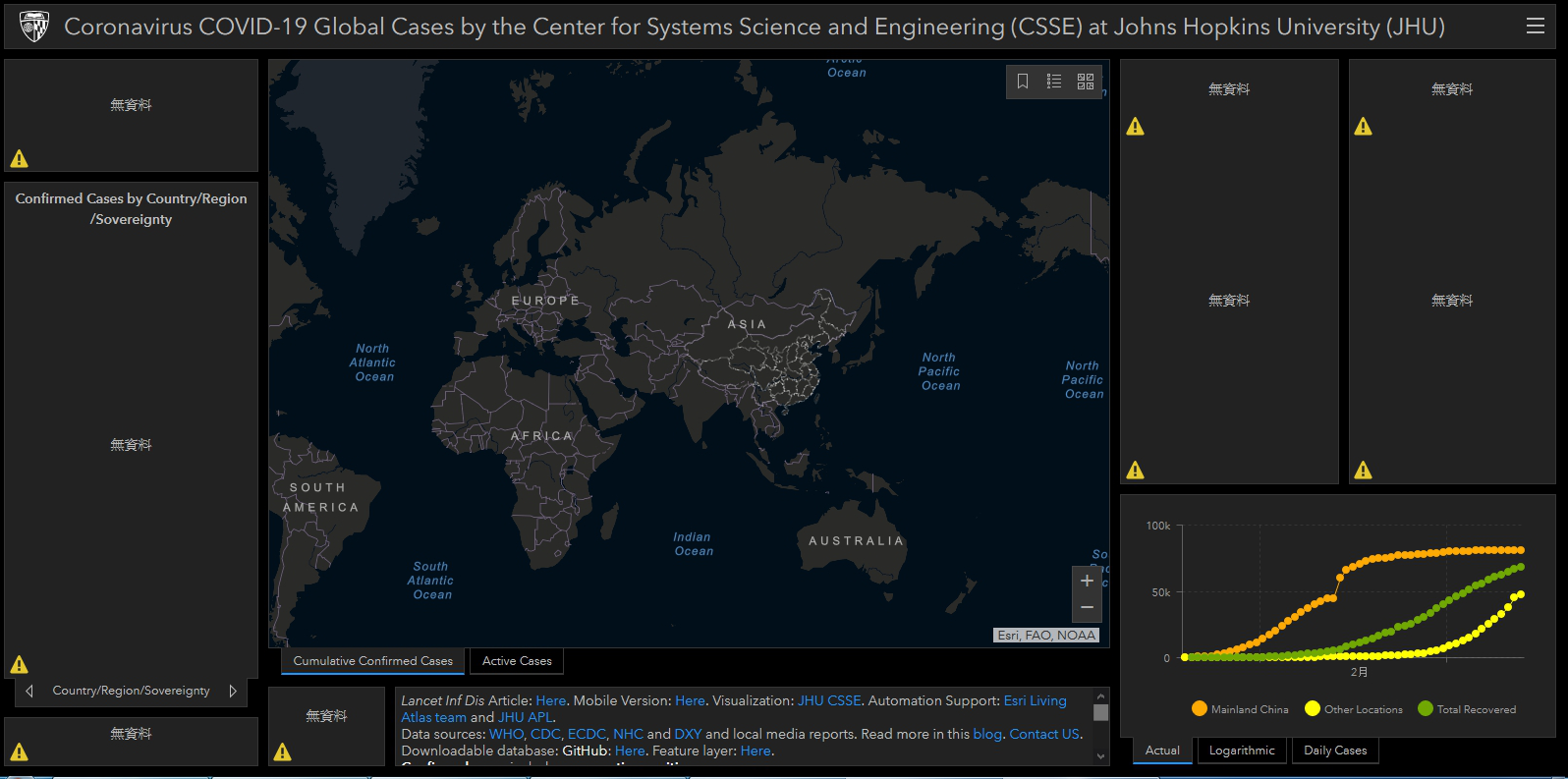The height and width of the screenshot is (779, 1568).
Task: Click the Esri, FAO, NOAA attribution
Action: [x=1046, y=636]
